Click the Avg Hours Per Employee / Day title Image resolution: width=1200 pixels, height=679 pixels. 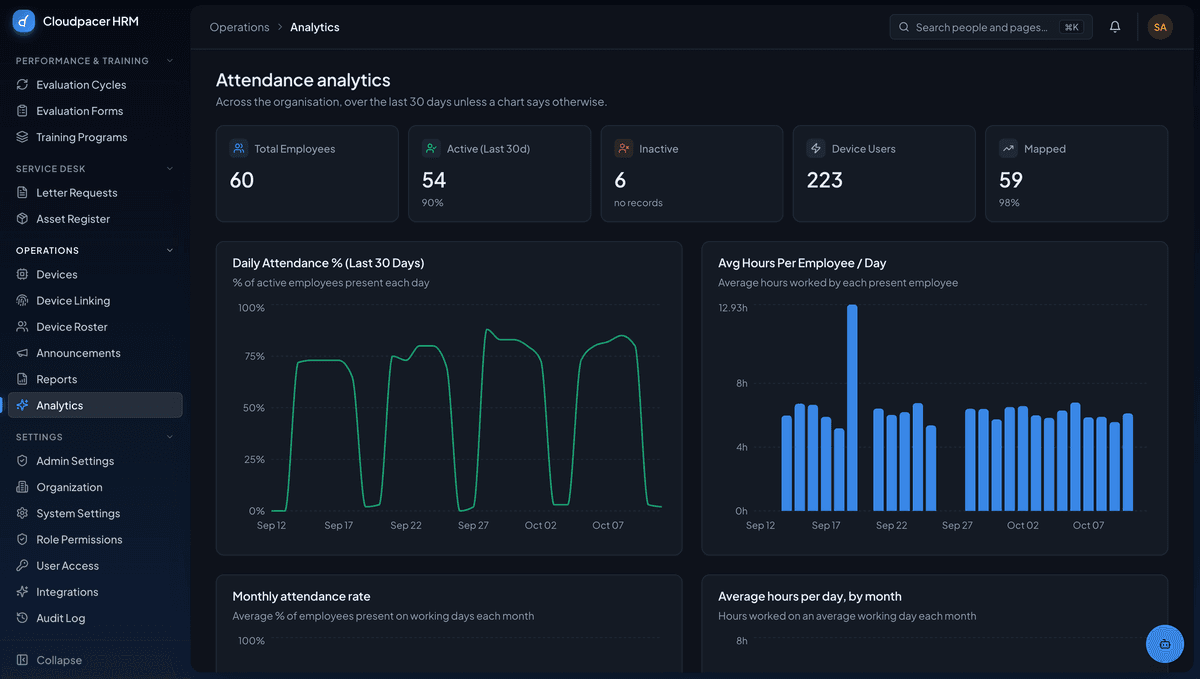pos(802,263)
